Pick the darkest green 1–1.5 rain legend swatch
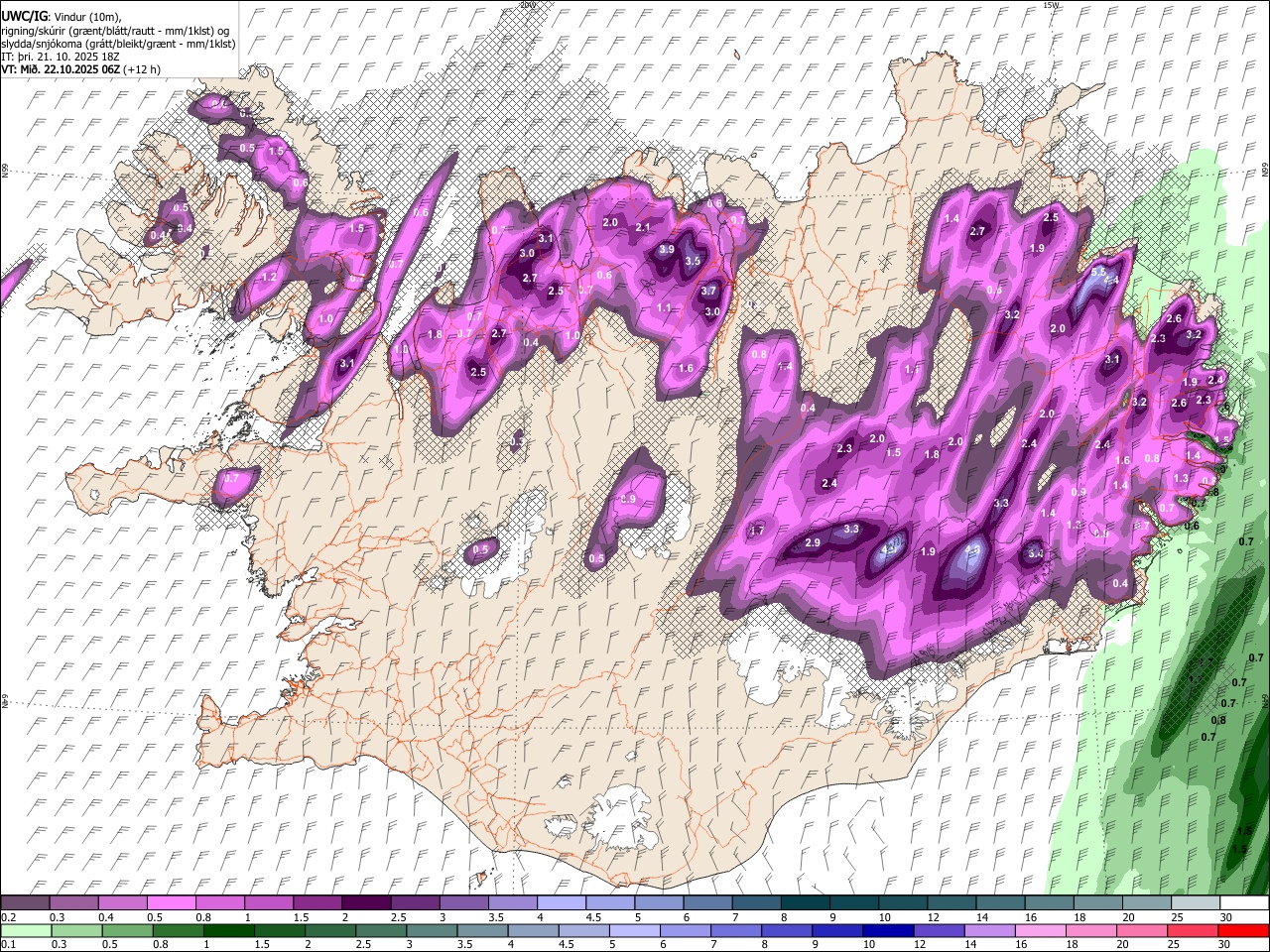Screen dimensions: 1270x952 229,930
